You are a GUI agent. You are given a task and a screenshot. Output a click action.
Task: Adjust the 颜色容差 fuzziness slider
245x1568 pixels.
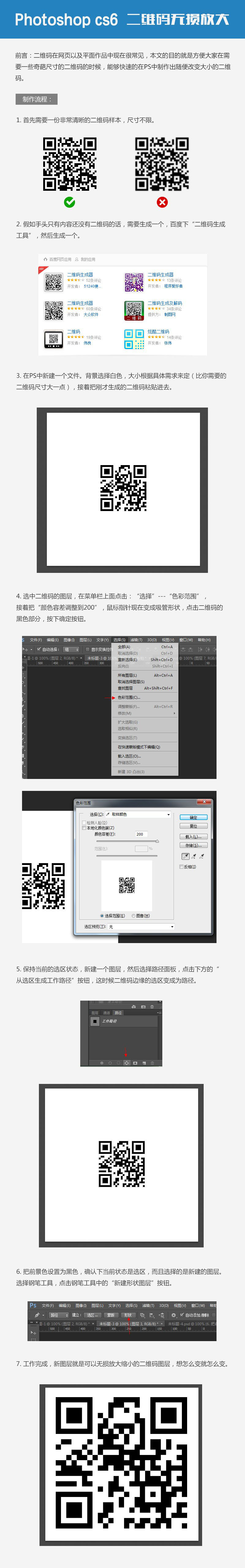pyautogui.click(x=157, y=841)
